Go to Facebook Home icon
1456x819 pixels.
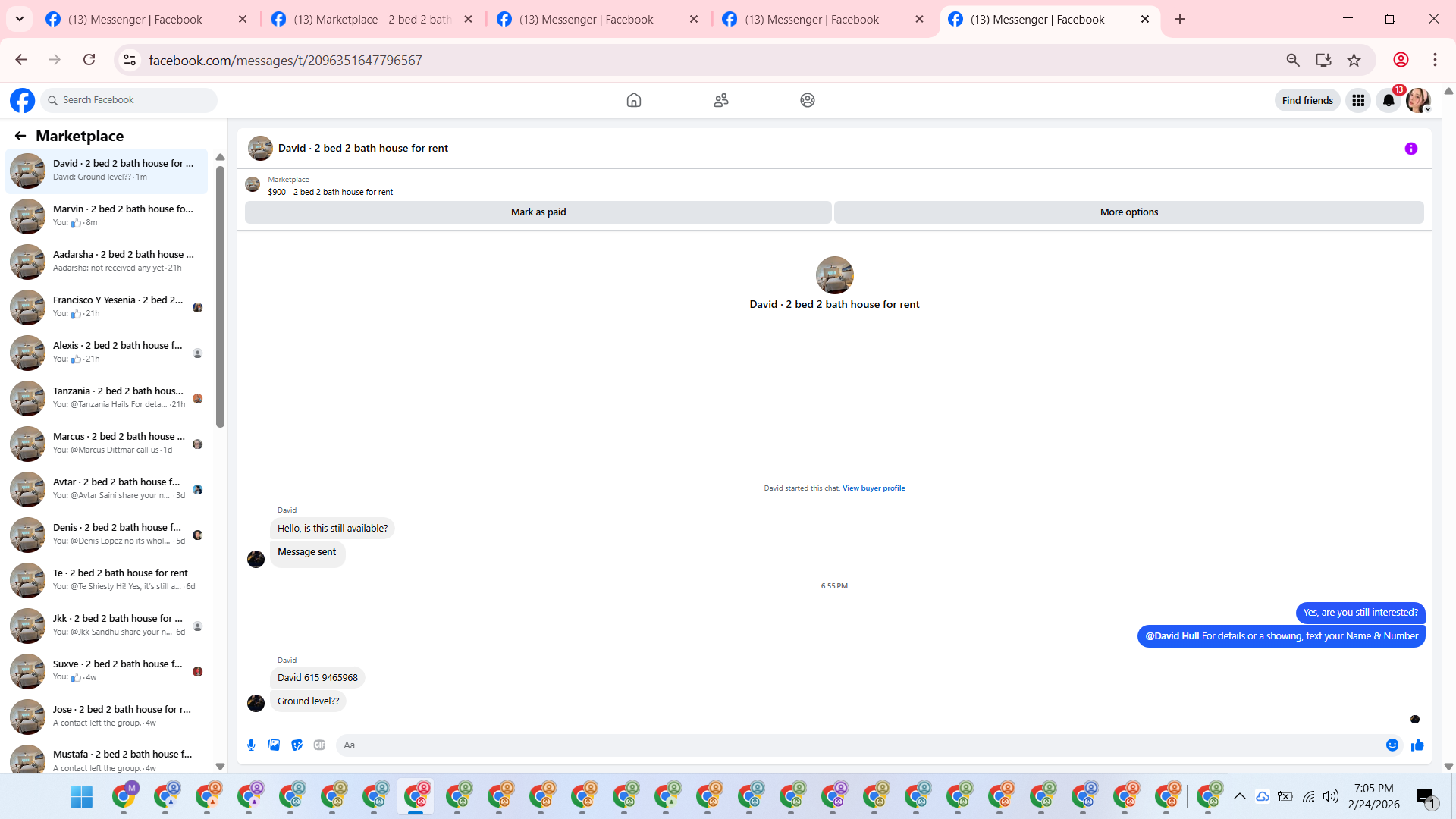pyautogui.click(x=634, y=100)
